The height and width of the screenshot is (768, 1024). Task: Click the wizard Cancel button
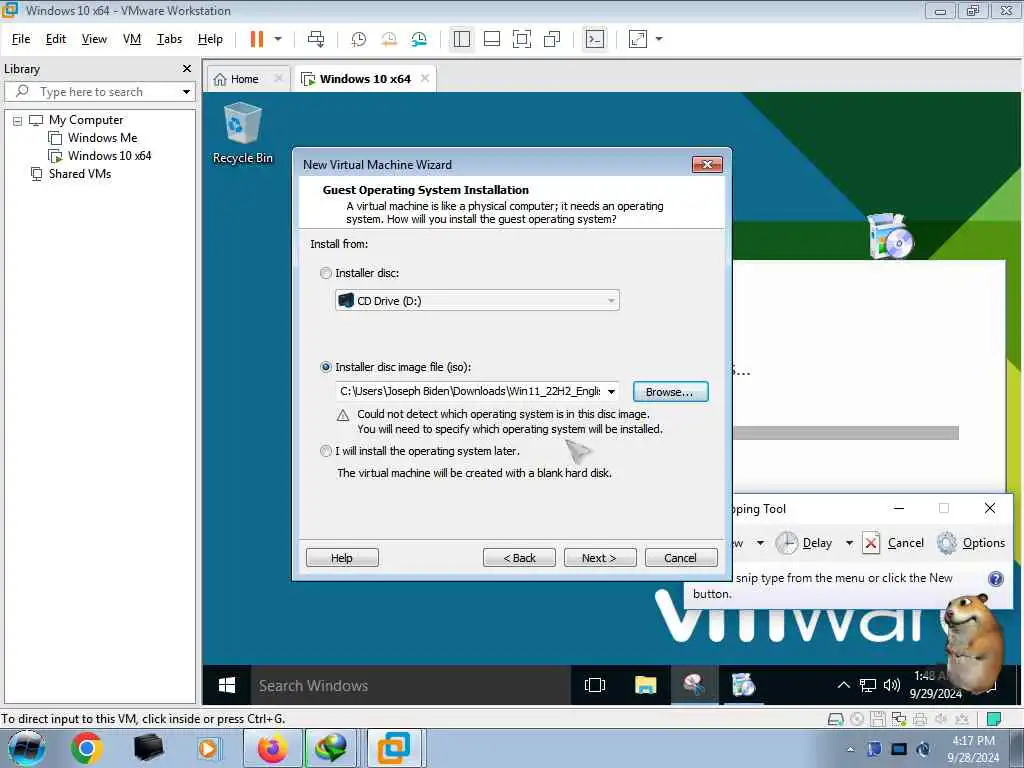tap(680, 558)
